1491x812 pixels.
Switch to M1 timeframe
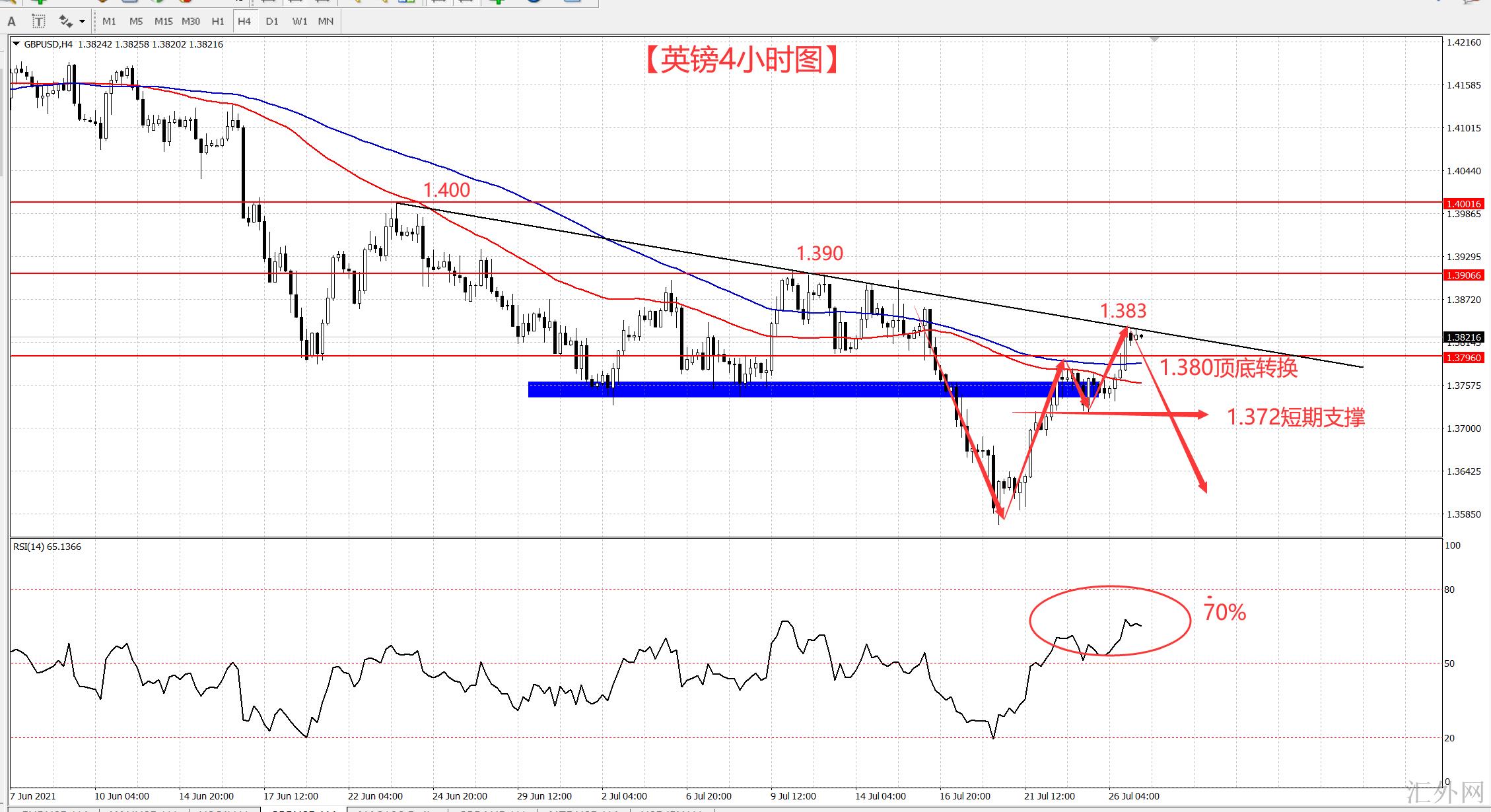(109, 22)
